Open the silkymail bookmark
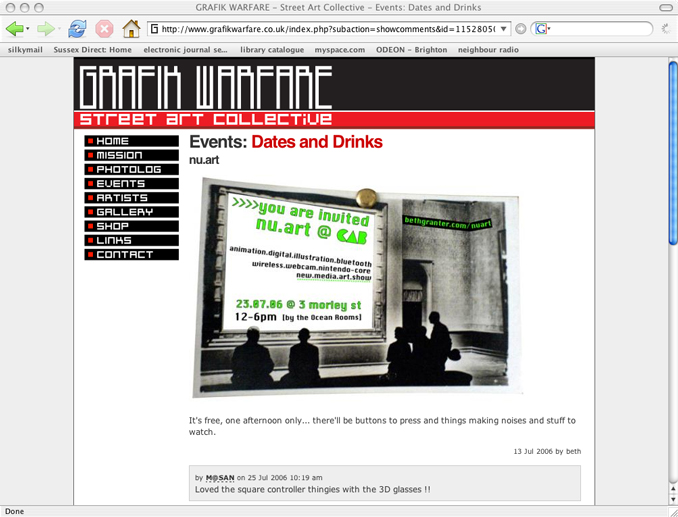 (x=25, y=50)
